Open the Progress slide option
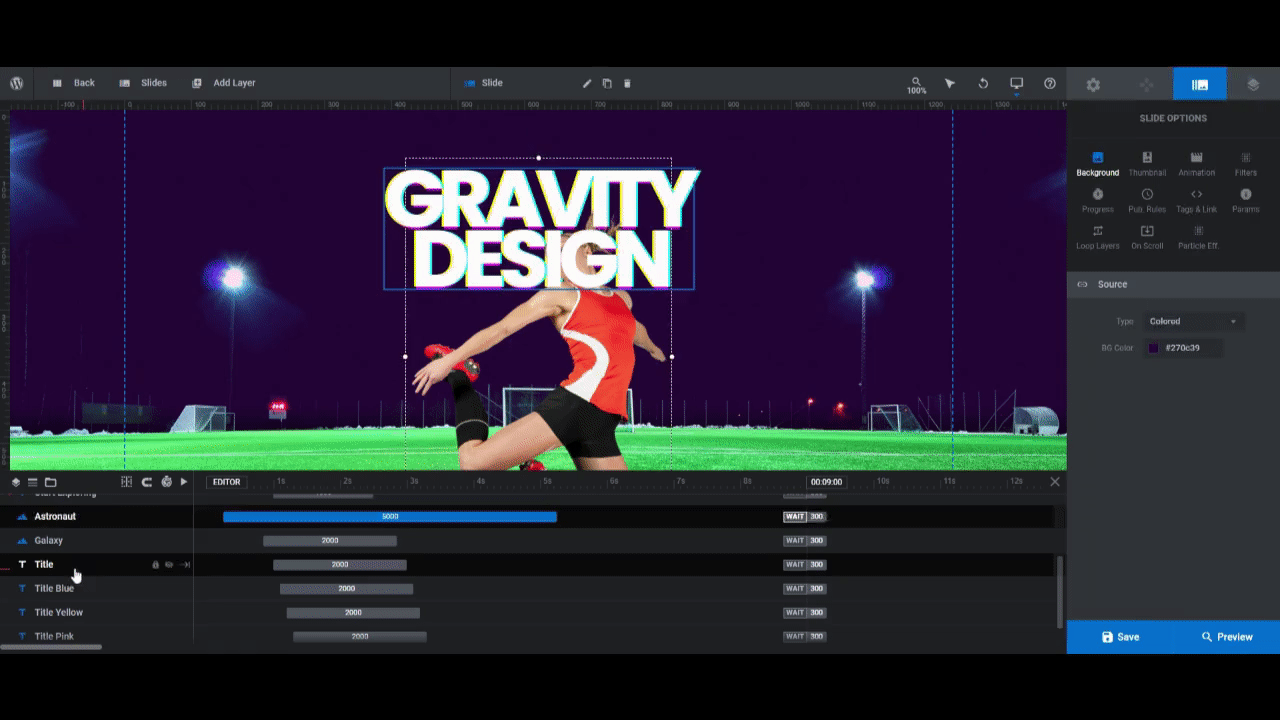 click(1097, 201)
